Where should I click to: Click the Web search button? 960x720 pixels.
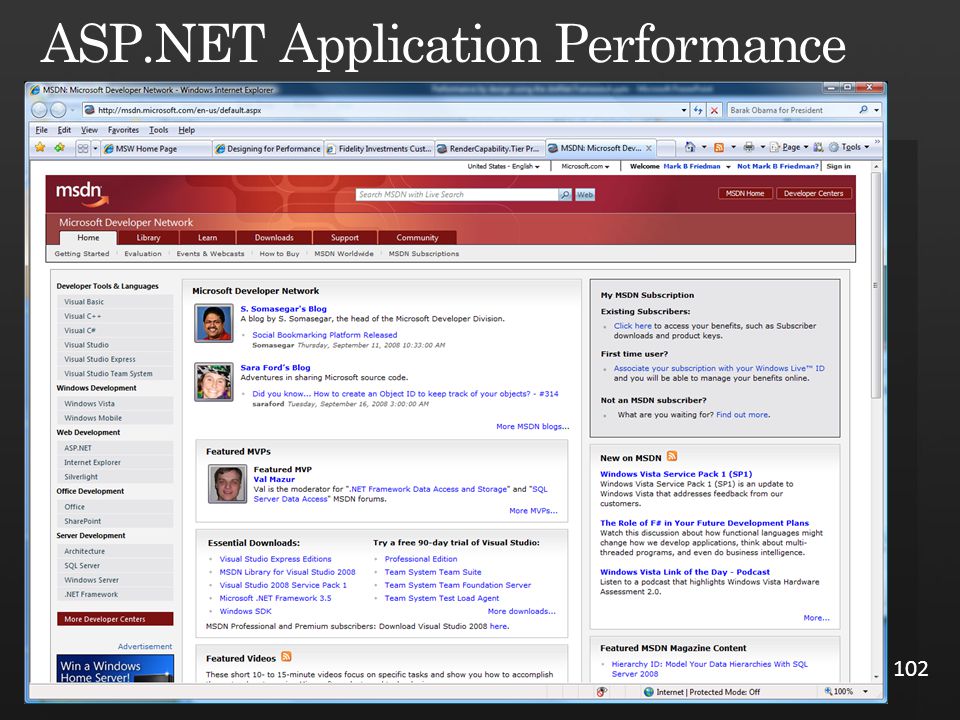[x=585, y=195]
